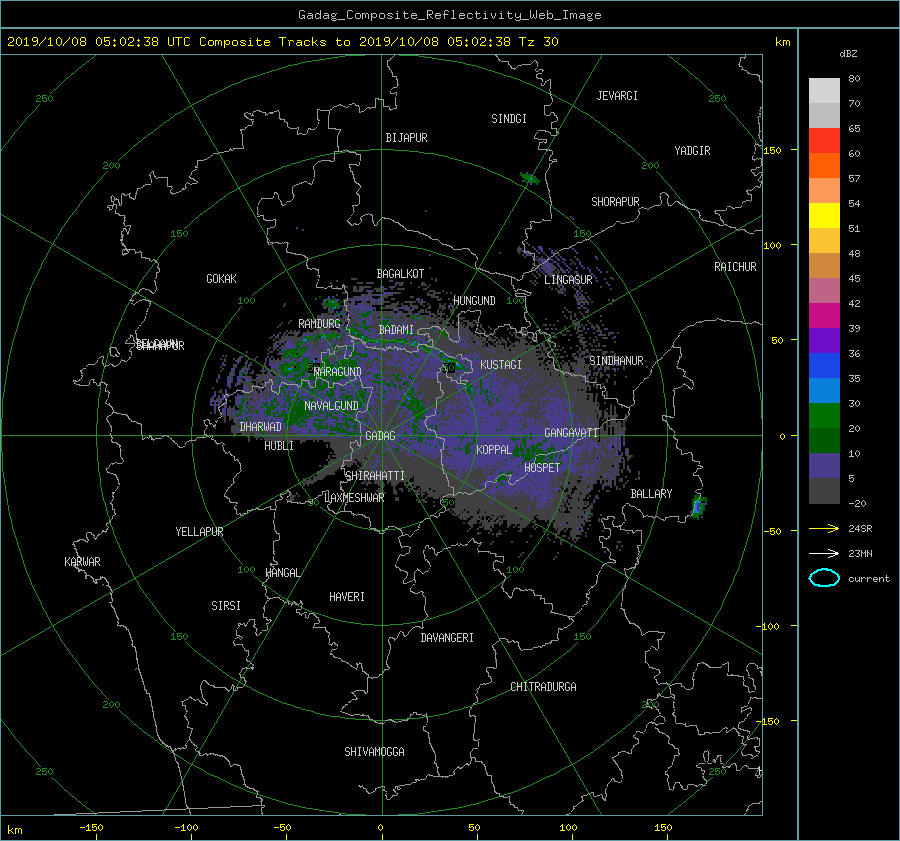Select the dark grey -20 to 5 dBZ swatch
This screenshot has height=841, width=900.
coord(824,491)
